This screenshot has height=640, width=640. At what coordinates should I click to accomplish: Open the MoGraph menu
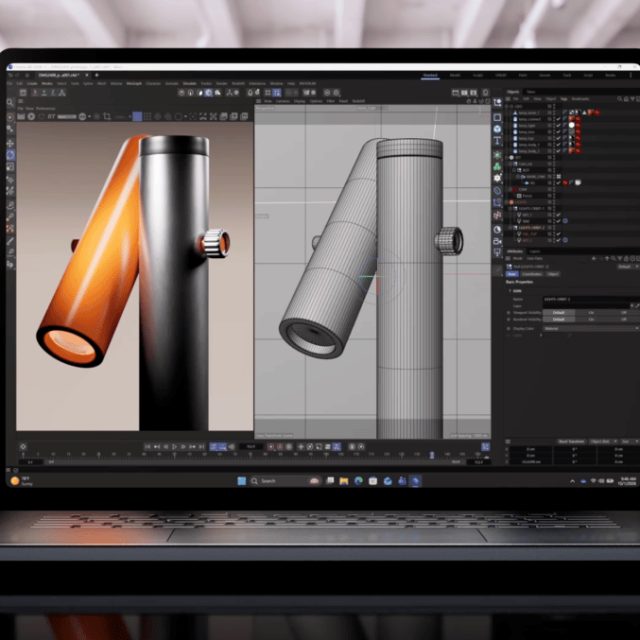click(x=134, y=84)
